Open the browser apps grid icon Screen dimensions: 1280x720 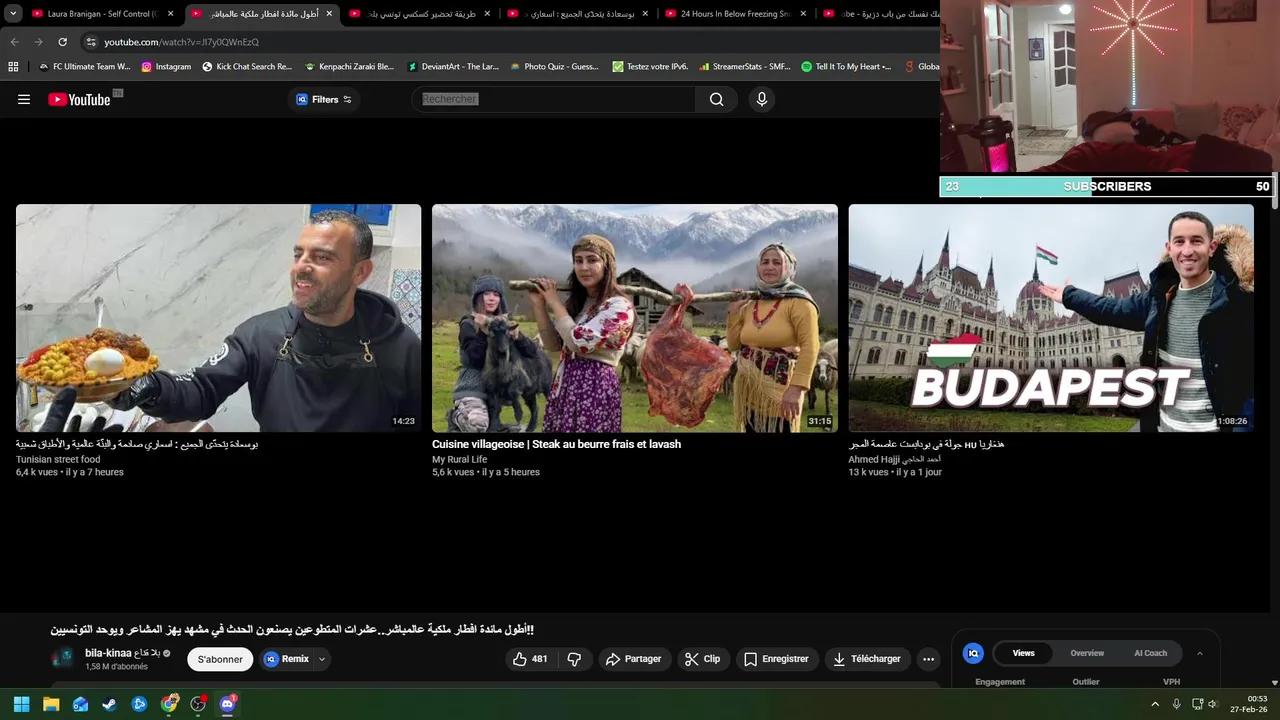pyautogui.click(x=13, y=67)
